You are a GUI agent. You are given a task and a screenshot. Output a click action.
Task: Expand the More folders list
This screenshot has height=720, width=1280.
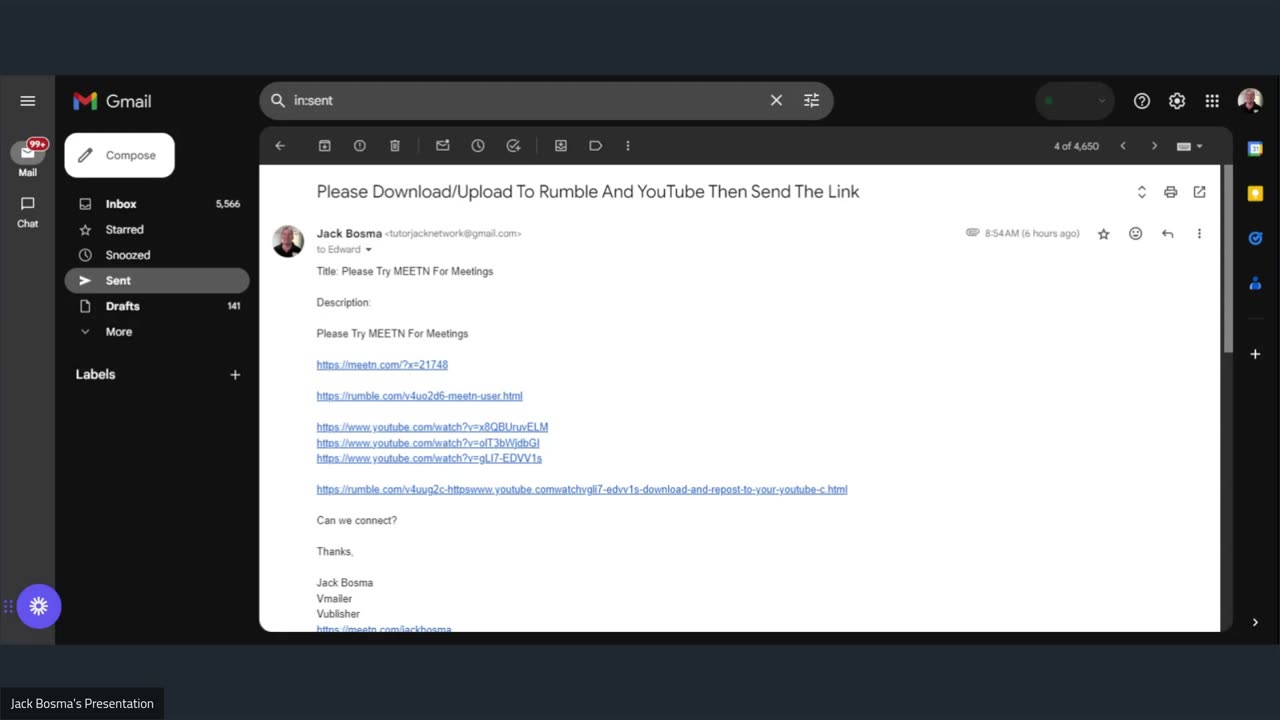157,332
